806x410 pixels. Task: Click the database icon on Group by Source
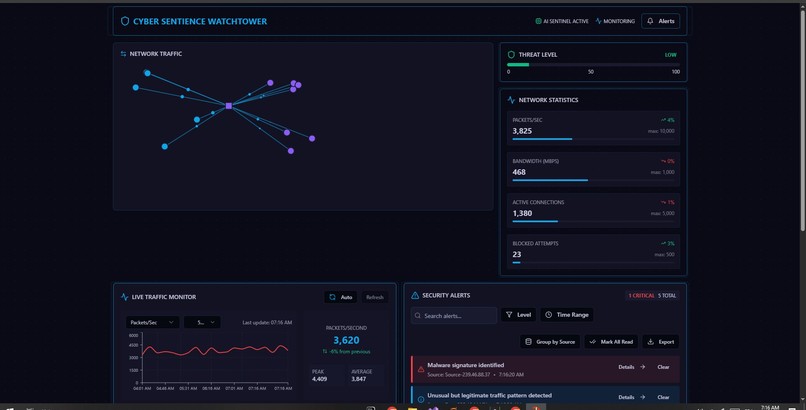tap(528, 342)
